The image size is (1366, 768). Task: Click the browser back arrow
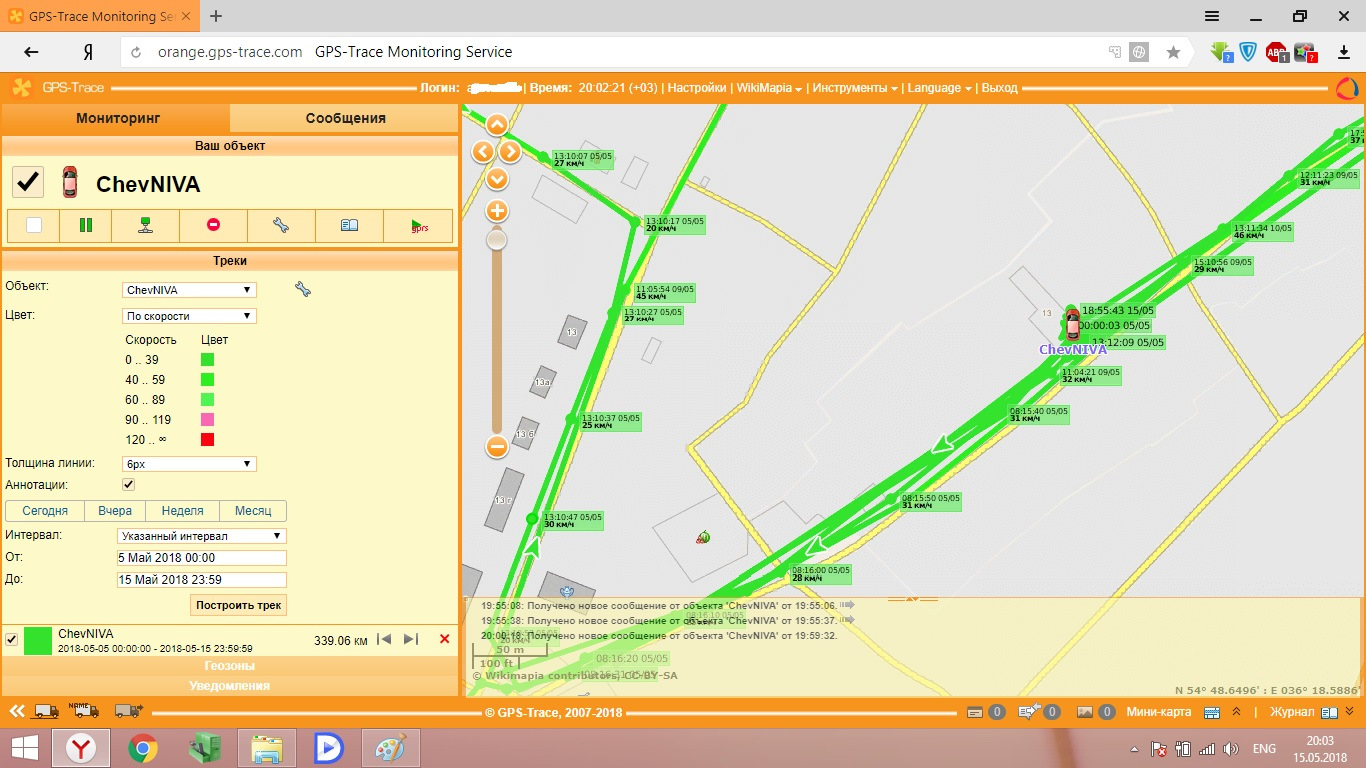tap(32, 52)
